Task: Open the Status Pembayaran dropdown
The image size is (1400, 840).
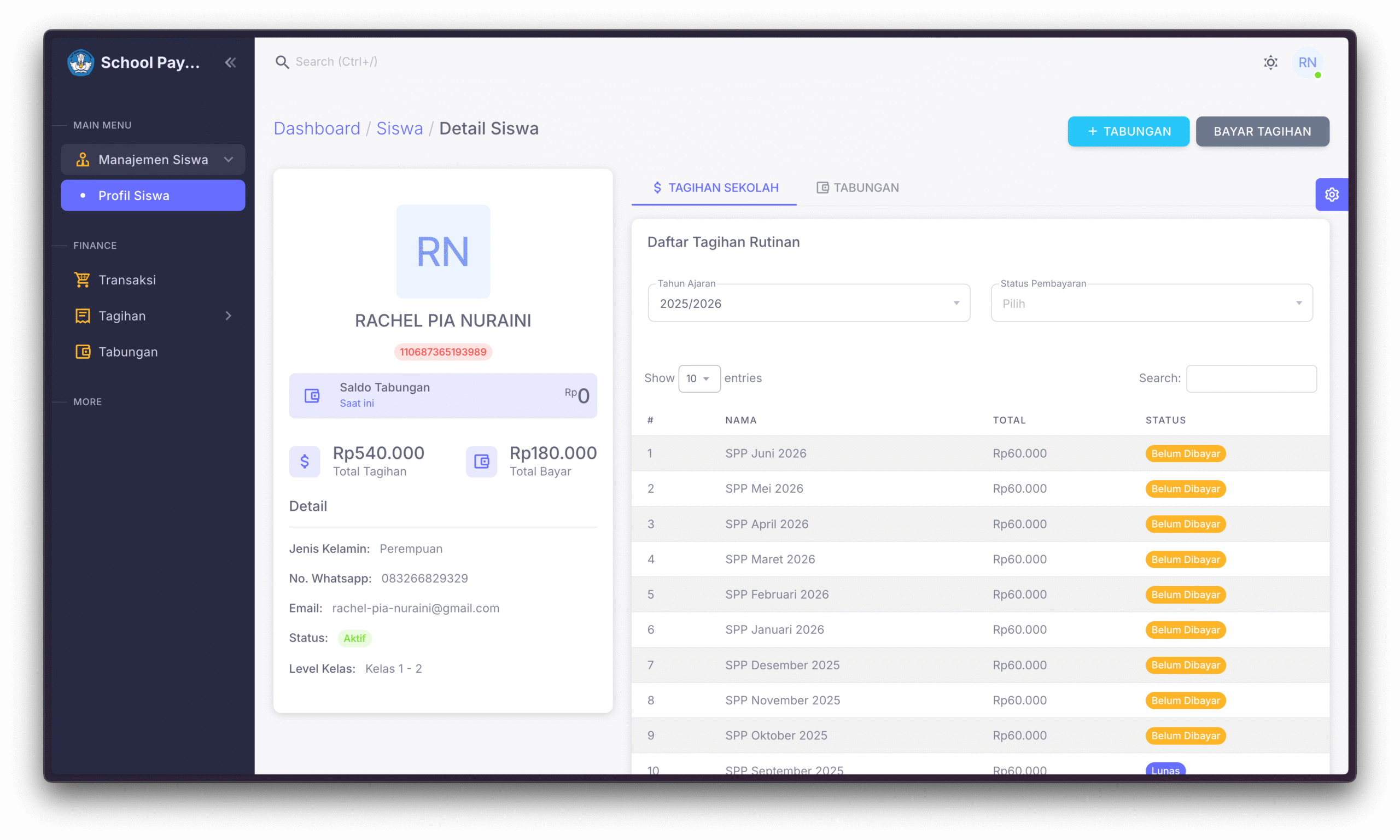Action: (x=1151, y=304)
